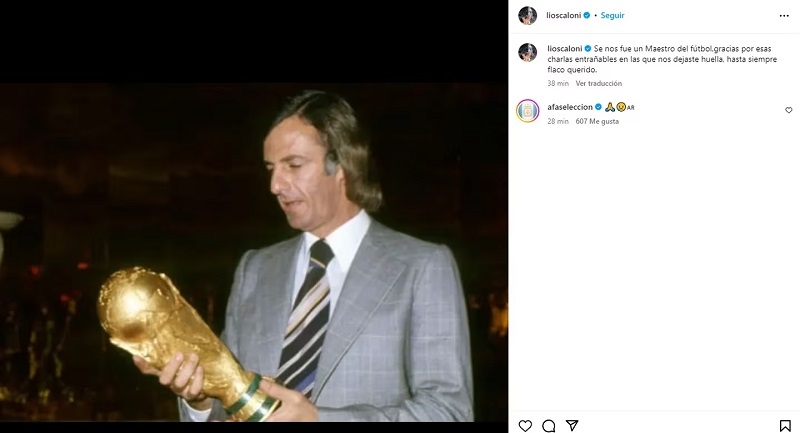This screenshot has width=800, height=433.
Task: Open the lioscaloni username in the caption
Action: 564,48
